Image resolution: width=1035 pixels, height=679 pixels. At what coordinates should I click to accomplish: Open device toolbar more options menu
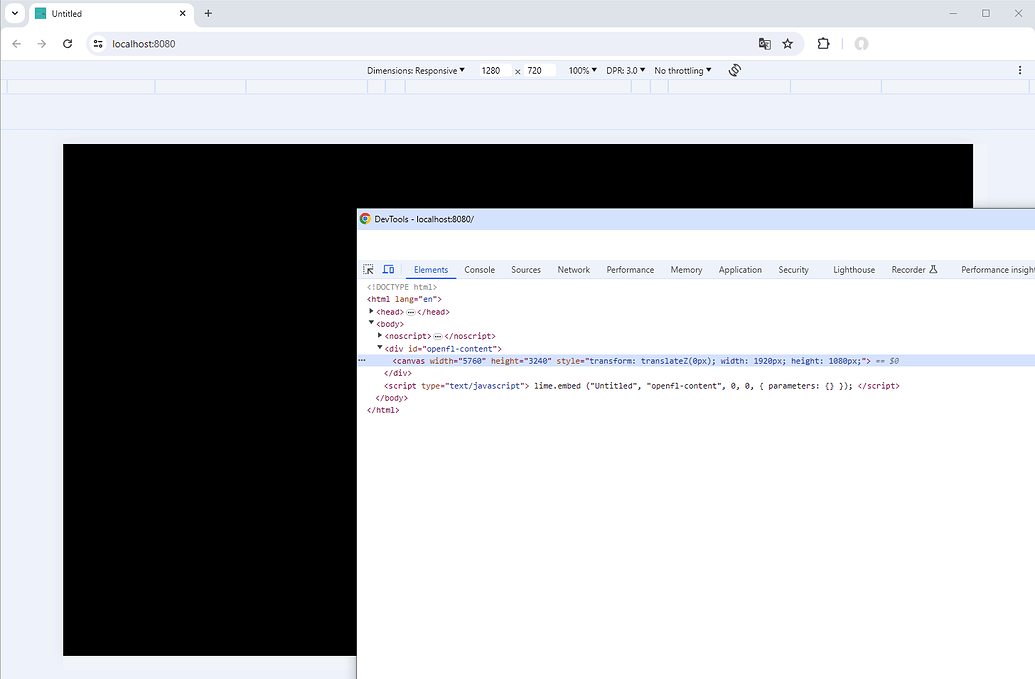click(x=1020, y=70)
